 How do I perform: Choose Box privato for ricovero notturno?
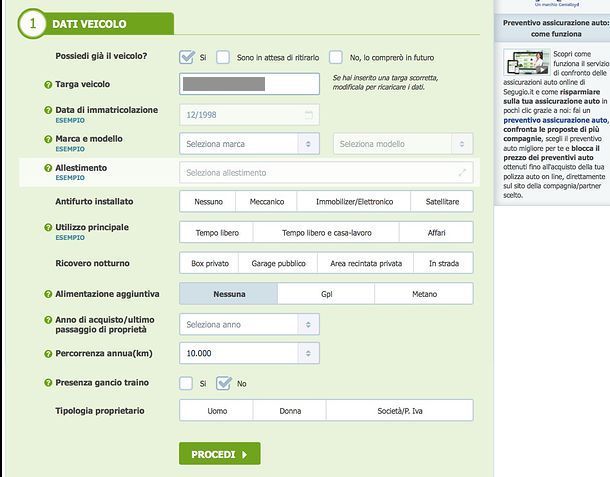coord(209,263)
